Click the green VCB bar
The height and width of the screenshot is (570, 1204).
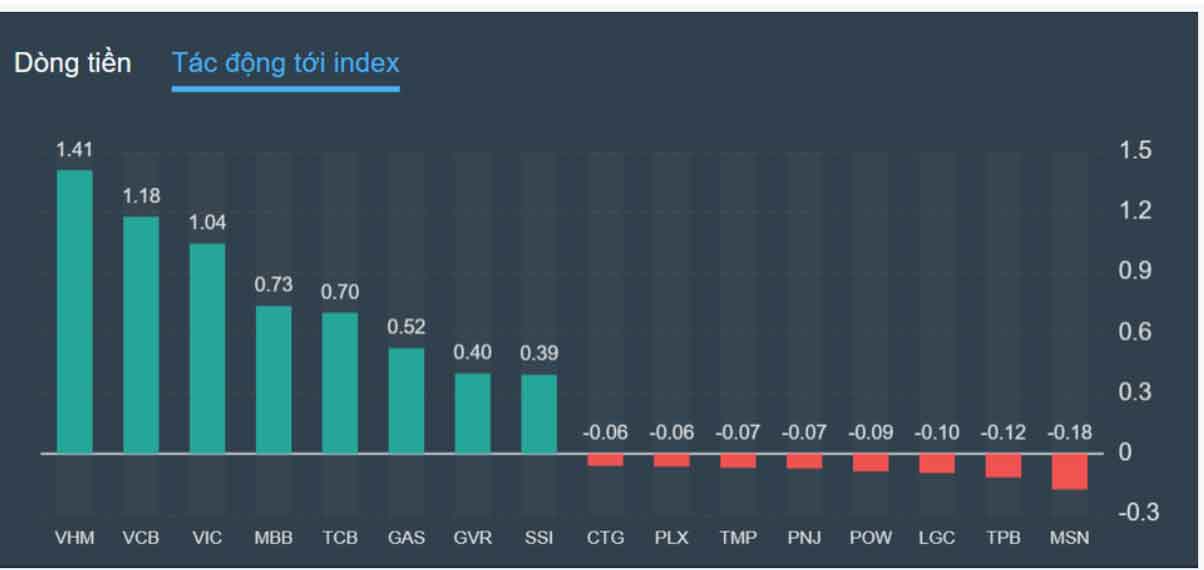(x=141, y=335)
